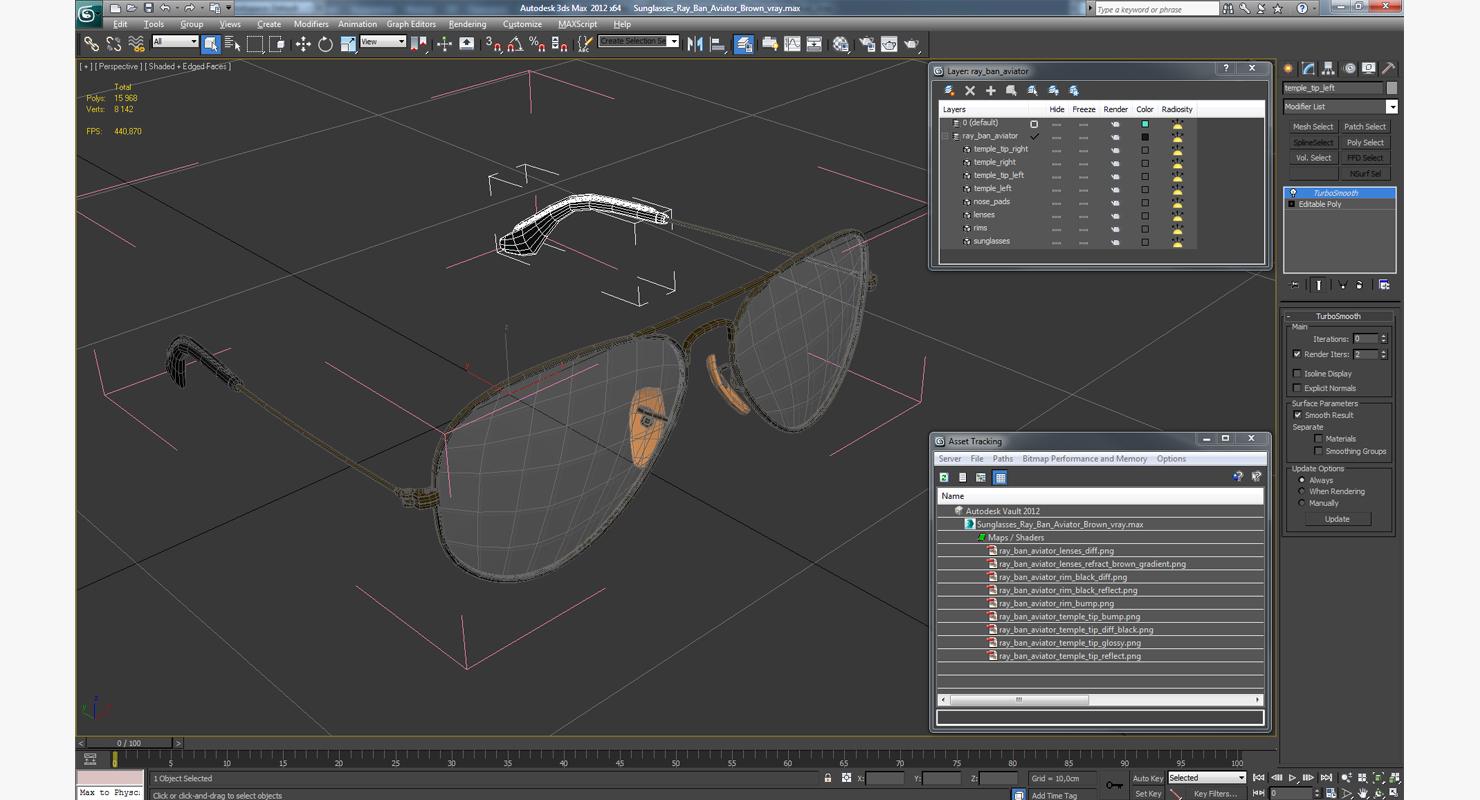Viewport: 1480px width, 800px height.
Task: Toggle the Angle Snap icon
Action: coord(515,44)
